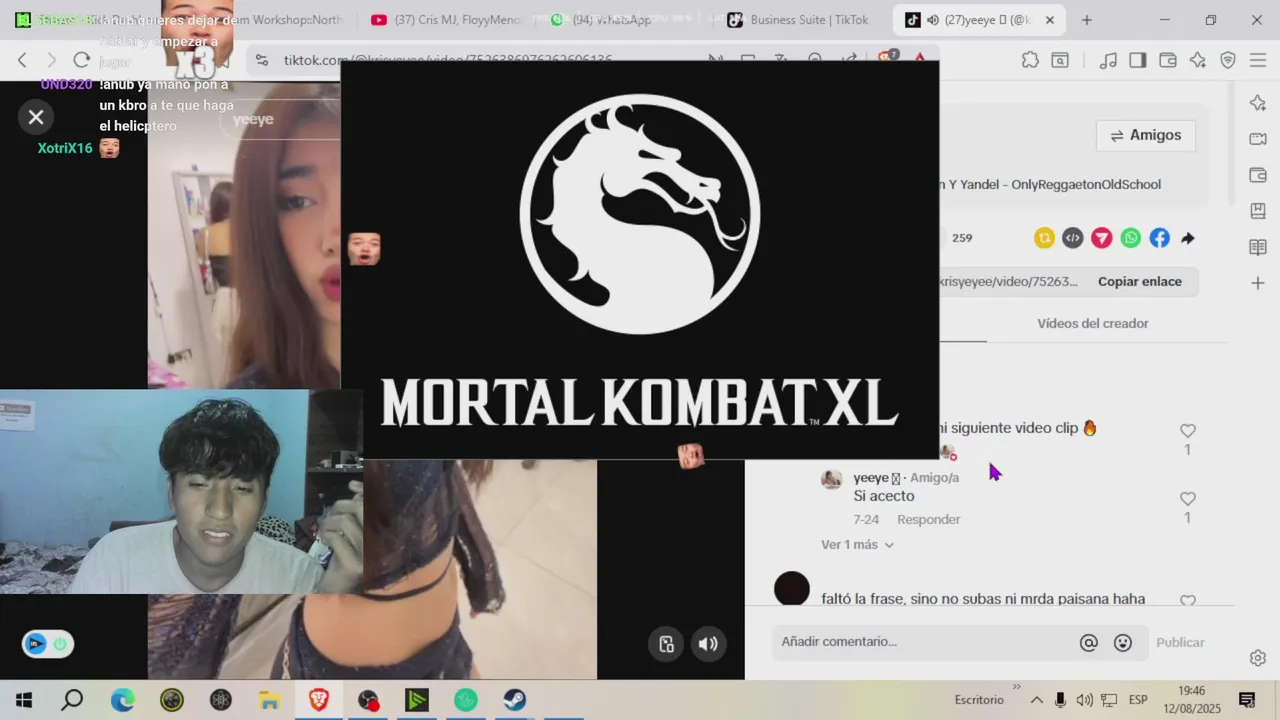Click the Mortal Kombat XL splash screen
Screen dimensions: 1280x720
640,260
